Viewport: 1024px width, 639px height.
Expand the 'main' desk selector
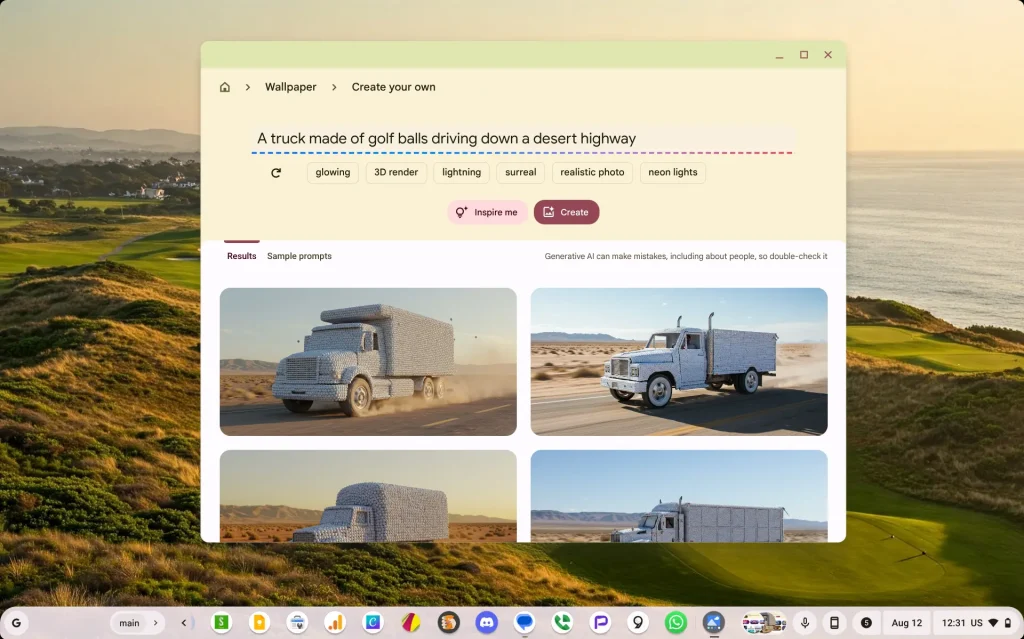tap(136, 623)
